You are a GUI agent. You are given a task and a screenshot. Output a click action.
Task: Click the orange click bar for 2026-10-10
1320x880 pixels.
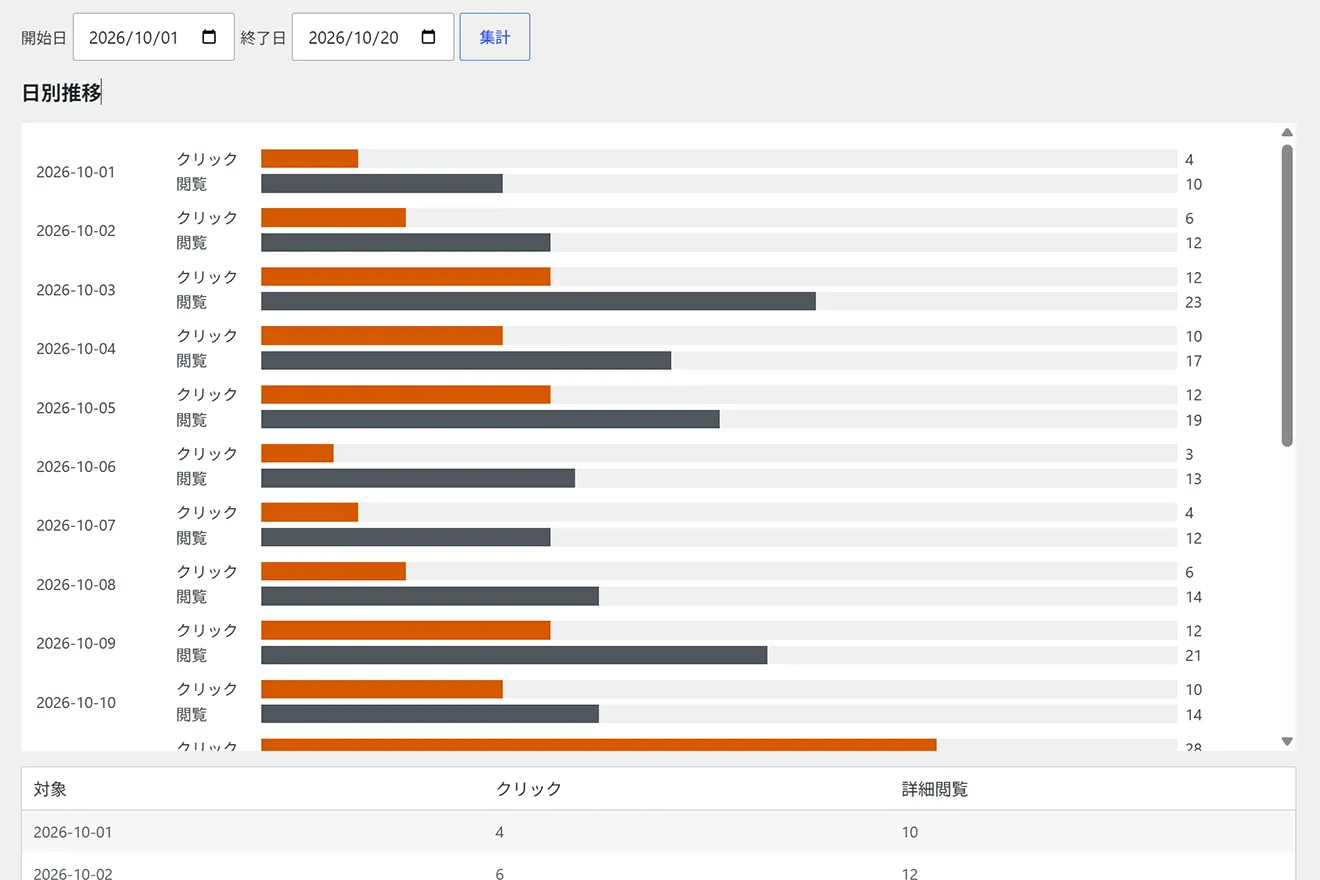[x=382, y=689]
